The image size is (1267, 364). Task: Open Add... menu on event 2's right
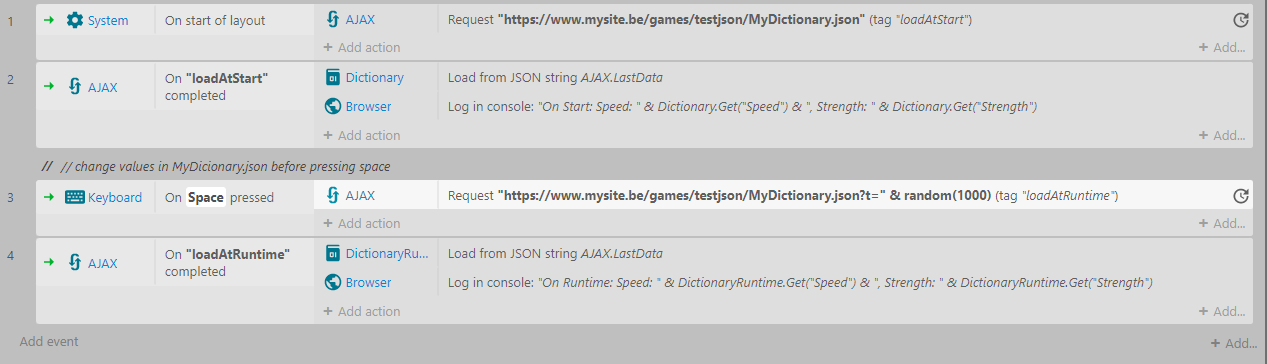click(1222, 135)
